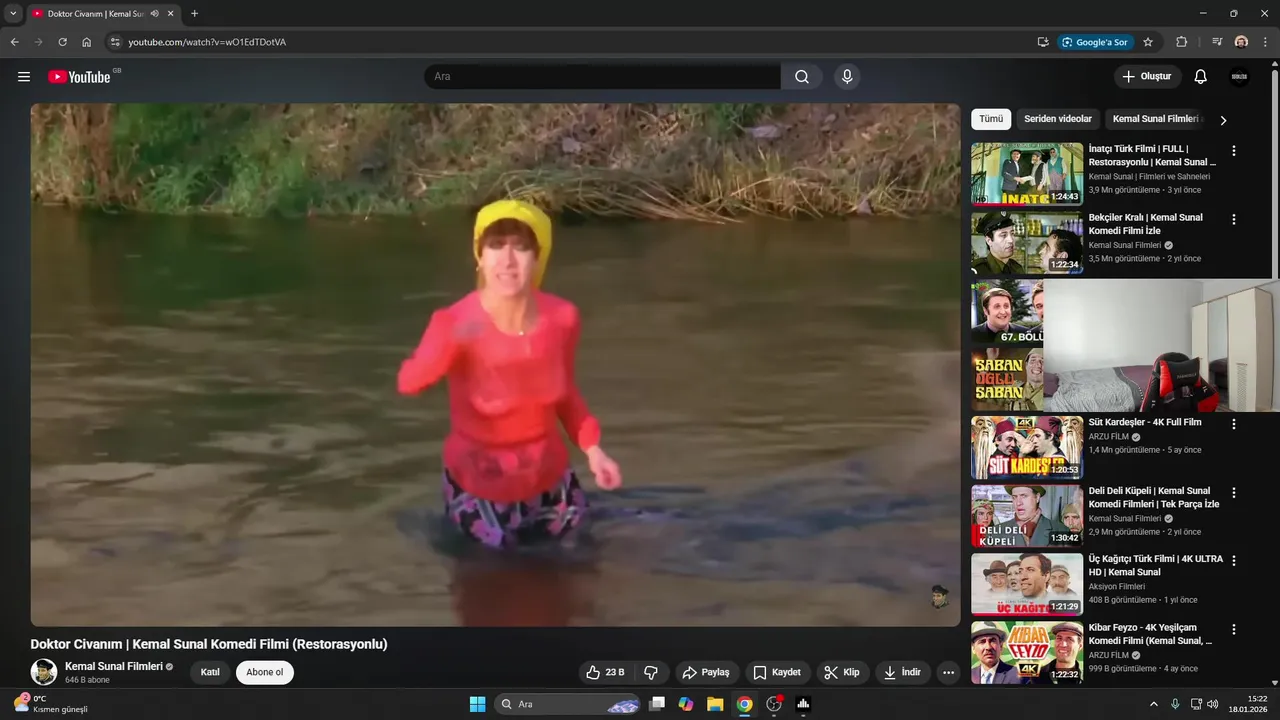
Task: Open options for Bekçiler Kralı video
Action: [x=1233, y=219]
